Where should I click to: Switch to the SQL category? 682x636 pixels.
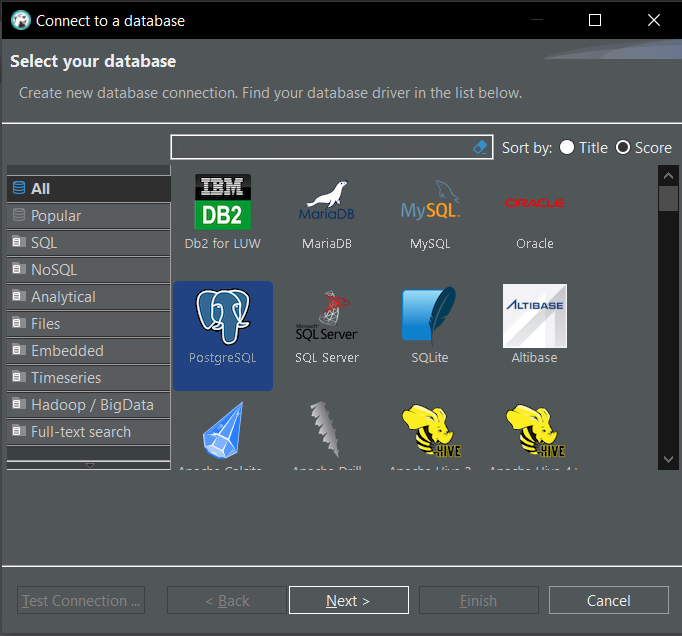tap(89, 242)
